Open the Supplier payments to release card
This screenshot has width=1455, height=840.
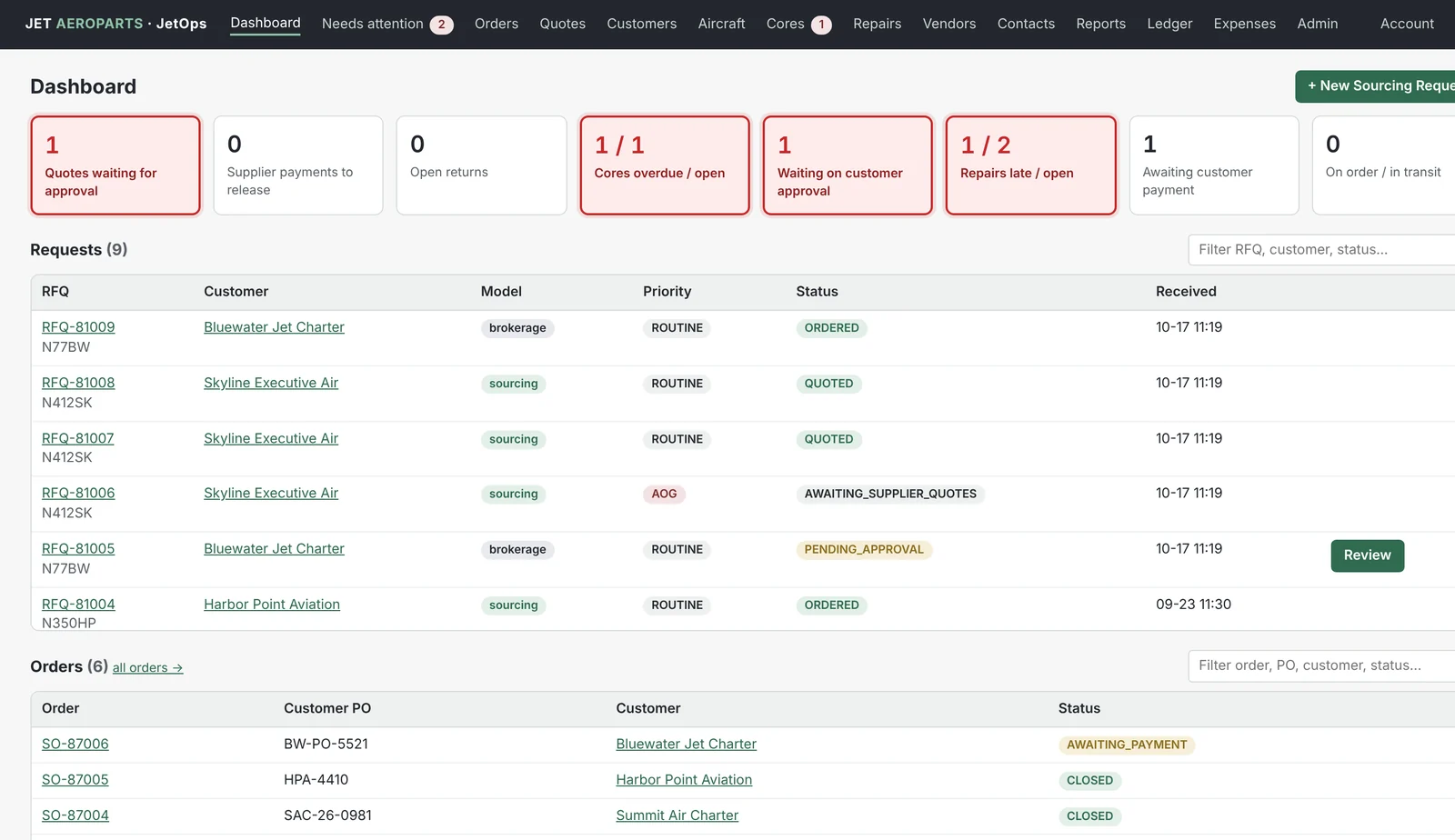298,165
